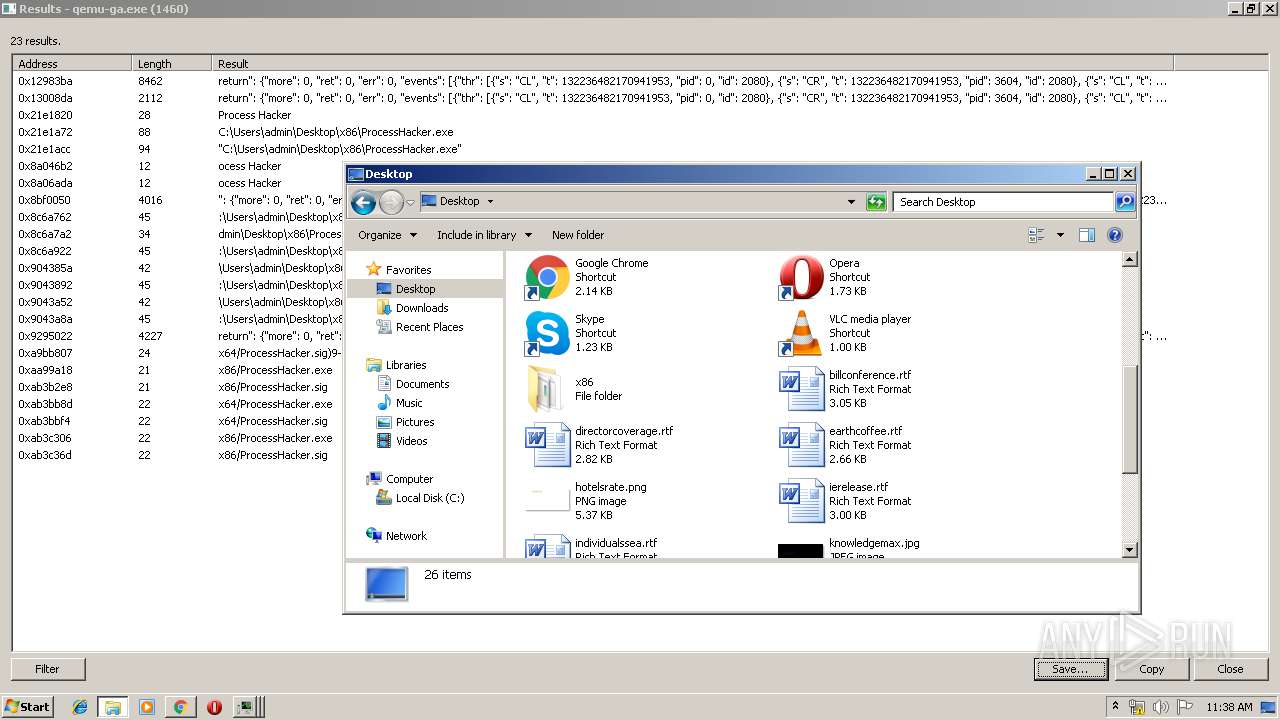Click the green Refresh button in address bar
The height and width of the screenshot is (720, 1280).
[876, 202]
